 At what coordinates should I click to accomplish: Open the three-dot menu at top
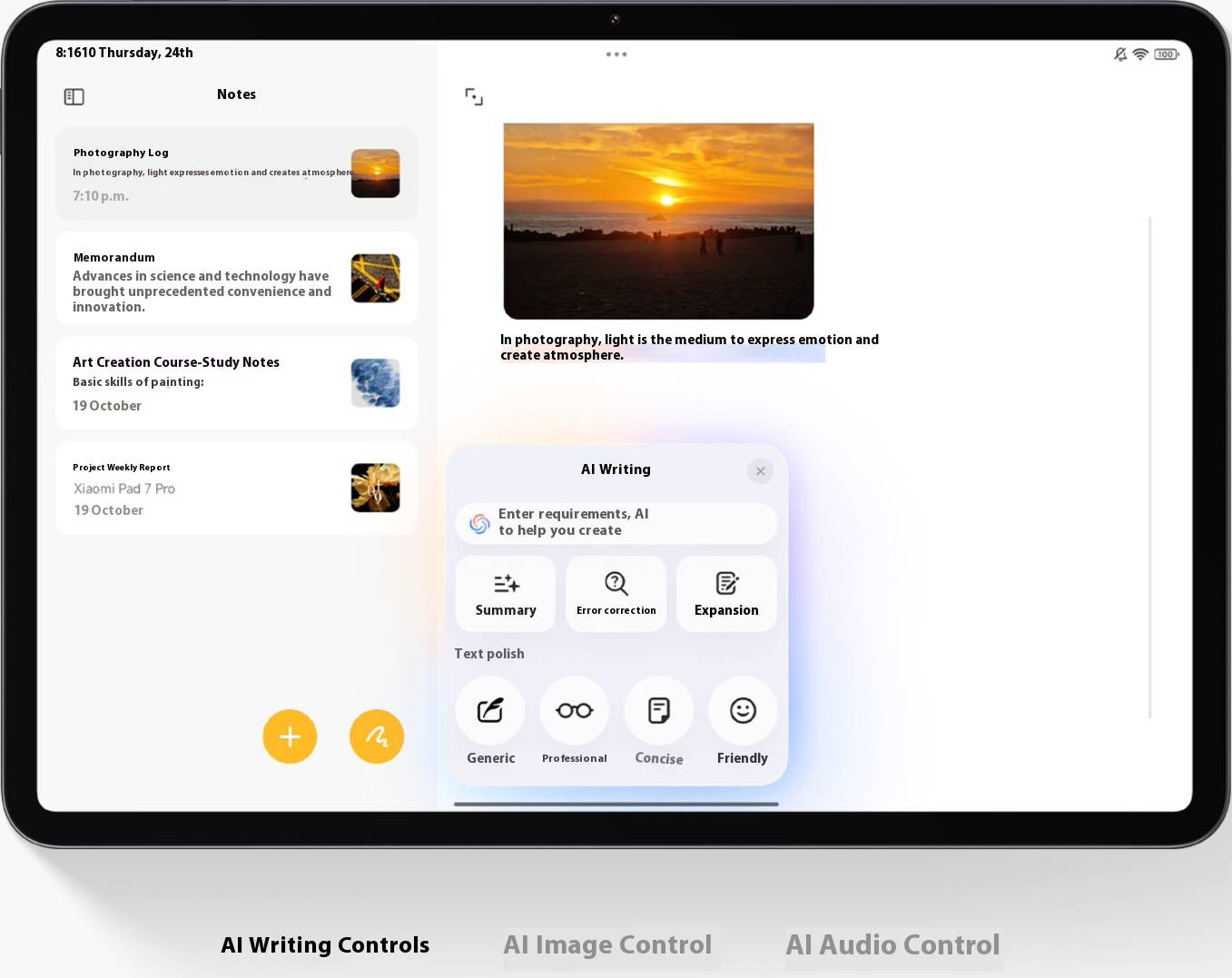tap(616, 54)
